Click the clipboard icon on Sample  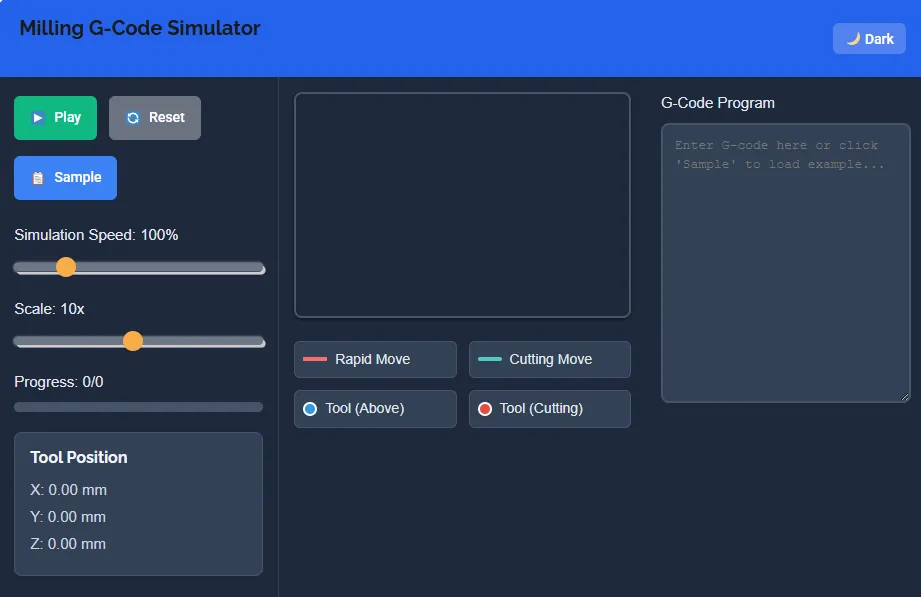click(x=38, y=178)
